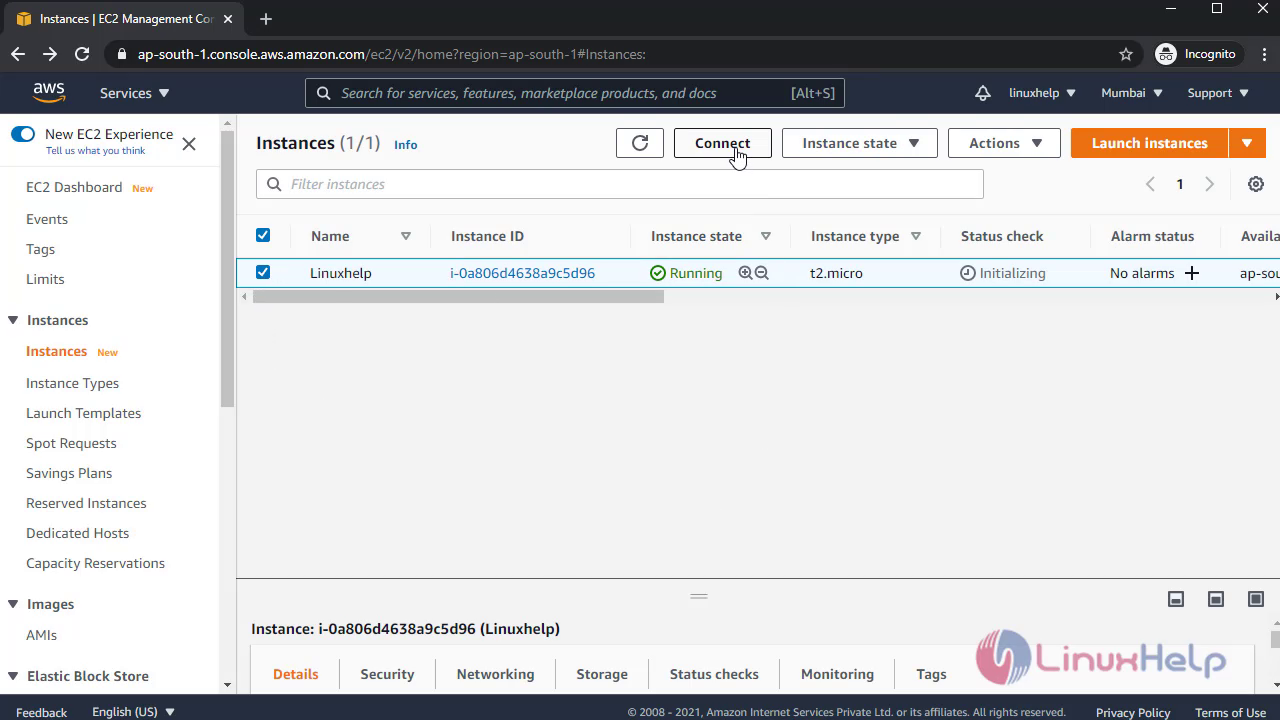The image size is (1280, 720).
Task: Open the Mumbai region dropdown
Action: click(x=1132, y=93)
